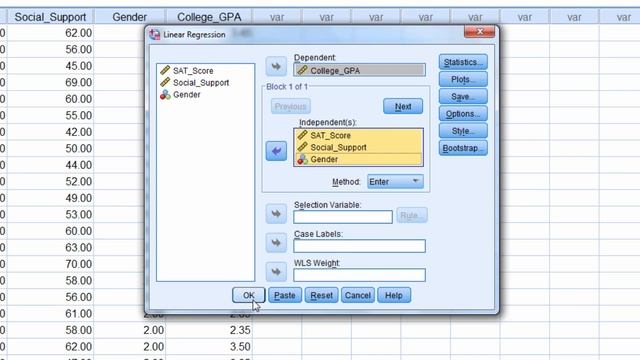Select the Gender column header
The height and width of the screenshot is (360, 640).
click(129, 17)
